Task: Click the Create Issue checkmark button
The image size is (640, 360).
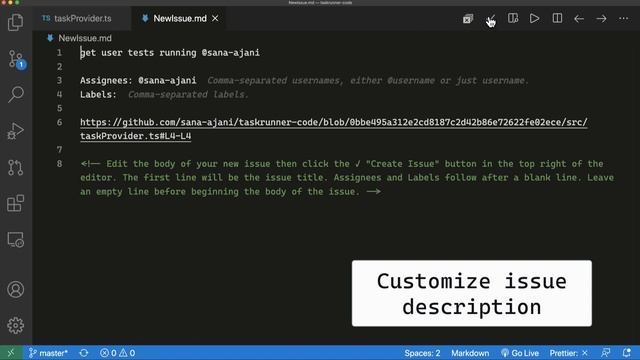Action: (x=491, y=19)
